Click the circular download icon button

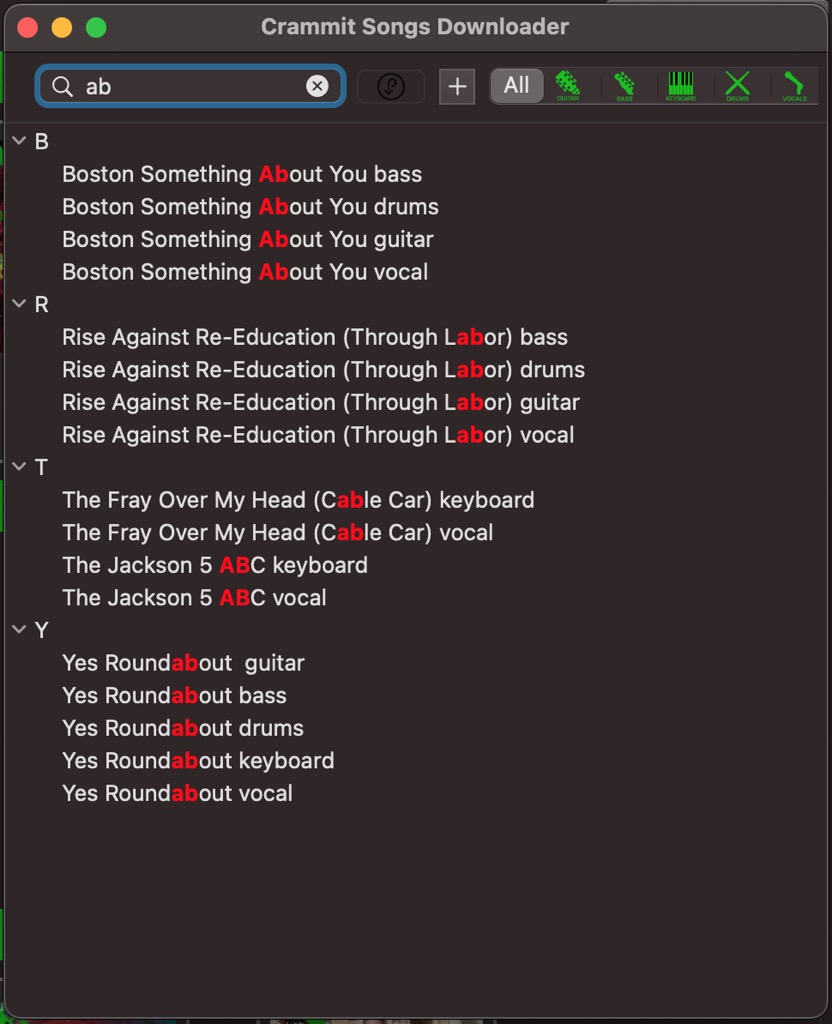tap(390, 87)
